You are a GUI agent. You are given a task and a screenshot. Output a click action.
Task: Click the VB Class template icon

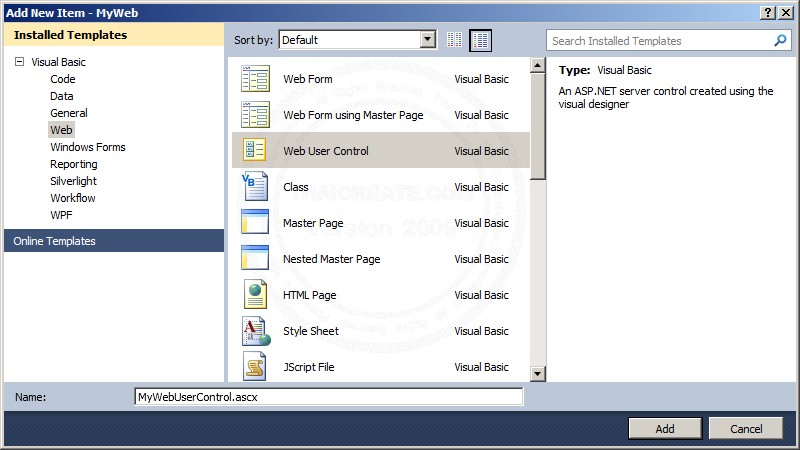(x=255, y=187)
